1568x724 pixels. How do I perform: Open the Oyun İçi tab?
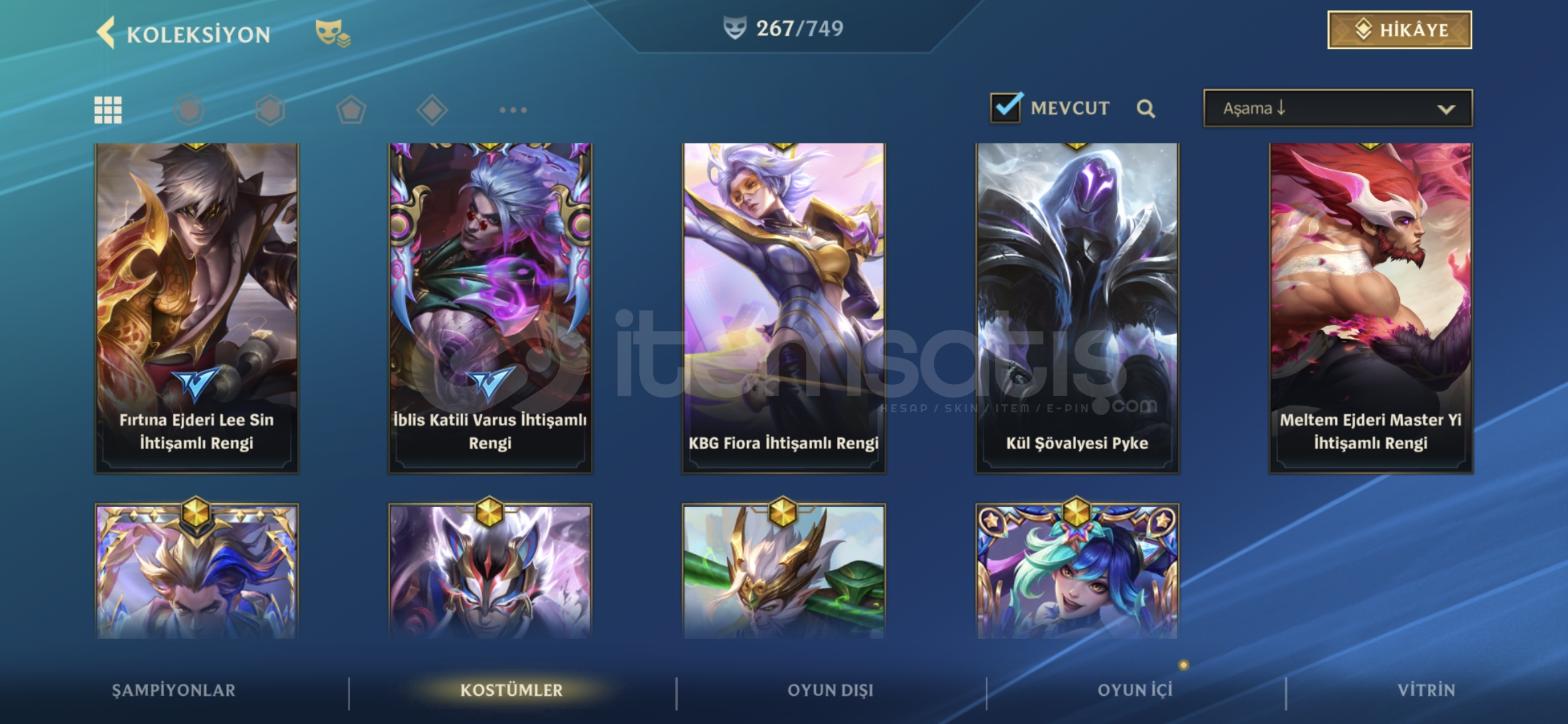[x=1135, y=690]
